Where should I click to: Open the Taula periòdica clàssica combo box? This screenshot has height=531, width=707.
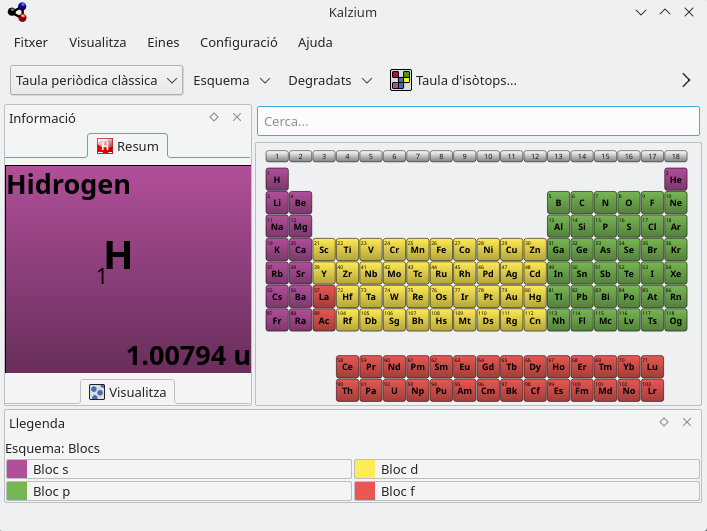(96, 80)
